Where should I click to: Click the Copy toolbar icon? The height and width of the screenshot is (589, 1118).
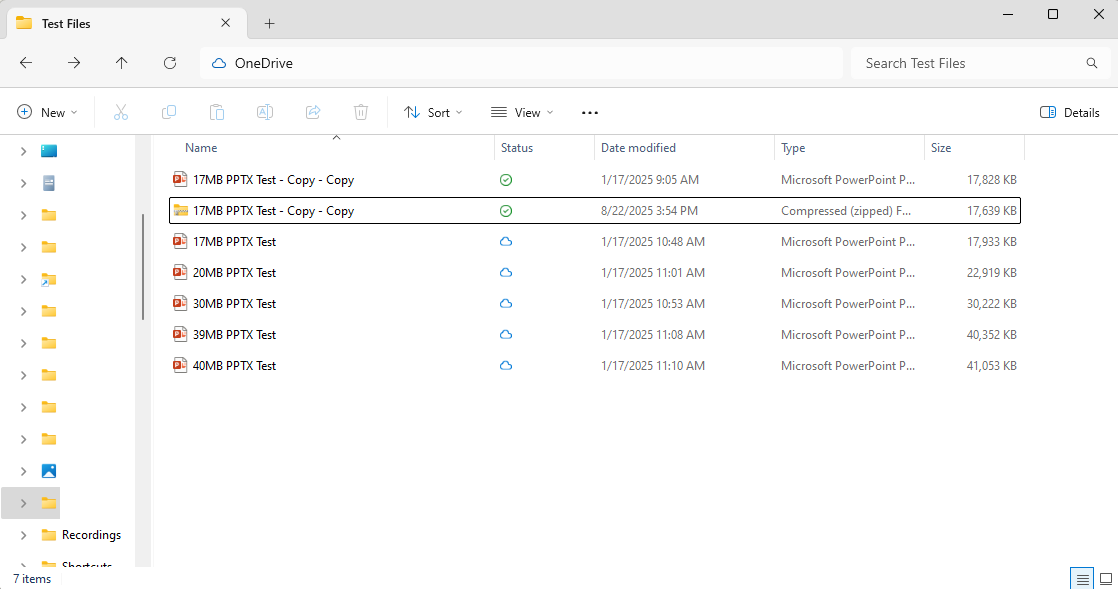(x=169, y=112)
